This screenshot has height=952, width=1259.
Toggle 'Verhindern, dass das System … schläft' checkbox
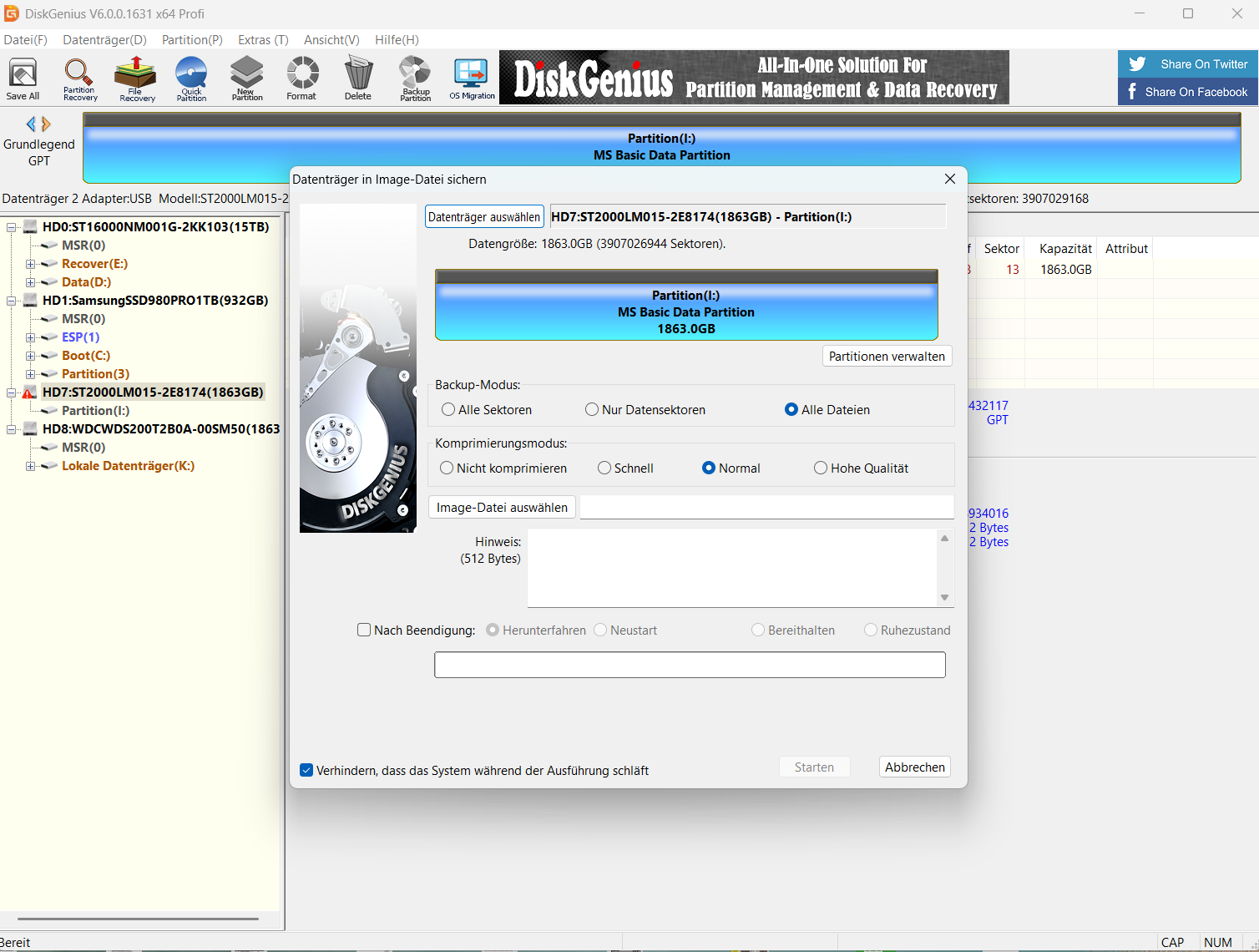pos(306,770)
